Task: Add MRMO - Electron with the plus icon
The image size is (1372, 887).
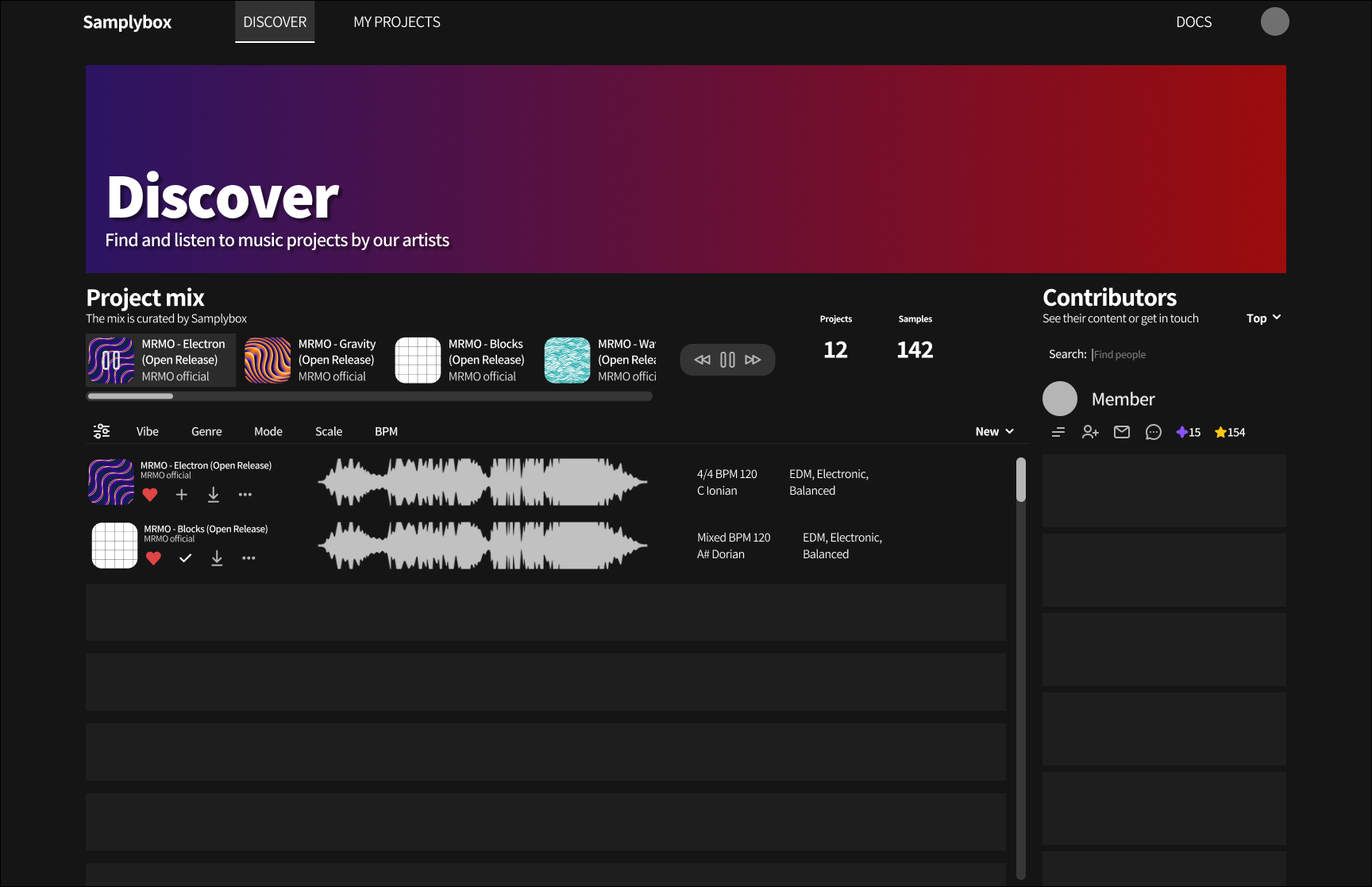Action: (181, 494)
